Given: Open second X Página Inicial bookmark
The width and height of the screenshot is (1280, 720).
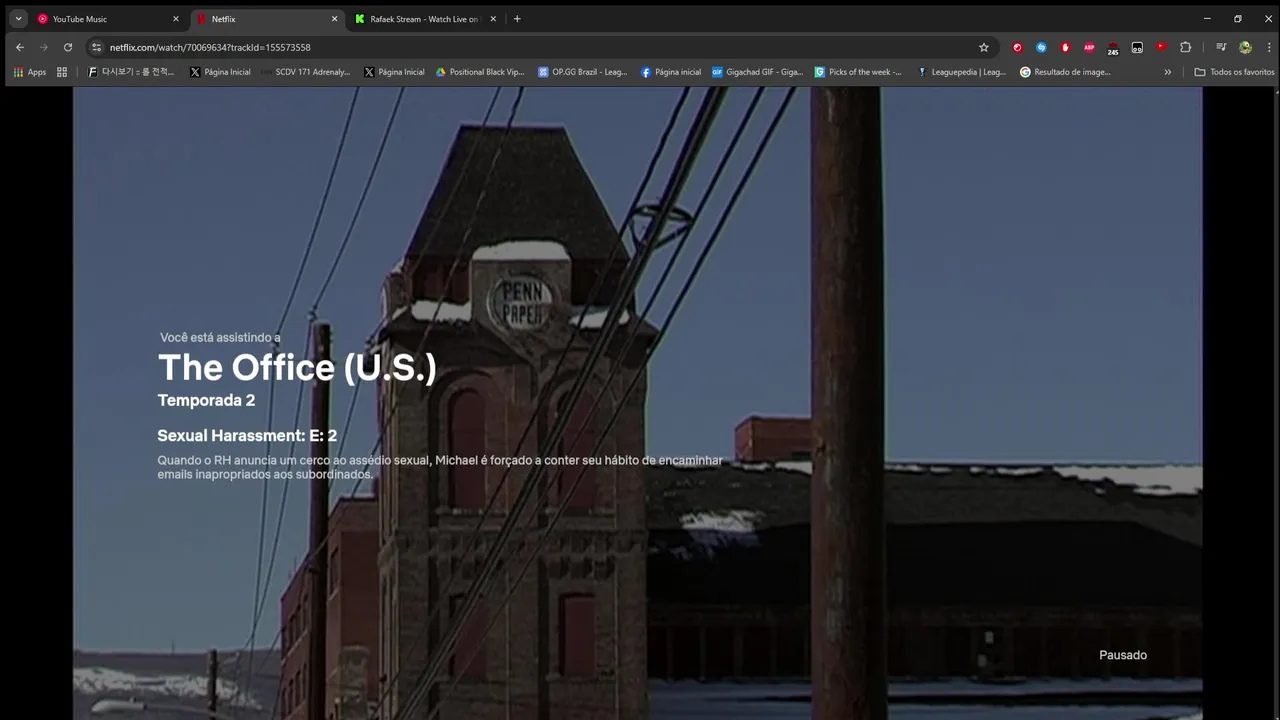Looking at the screenshot, I should pos(394,72).
